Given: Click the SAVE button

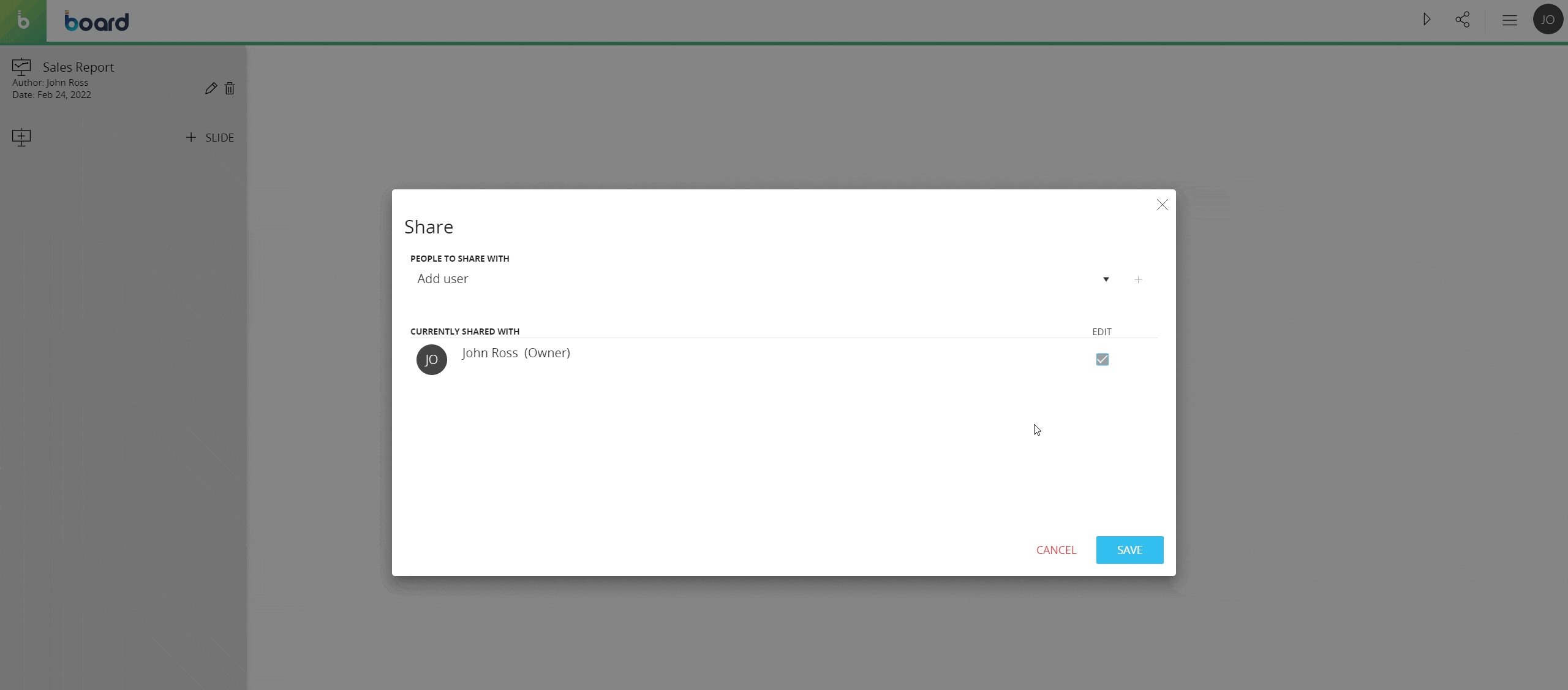Looking at the screenshot, I should click(x=1129, y=550).
